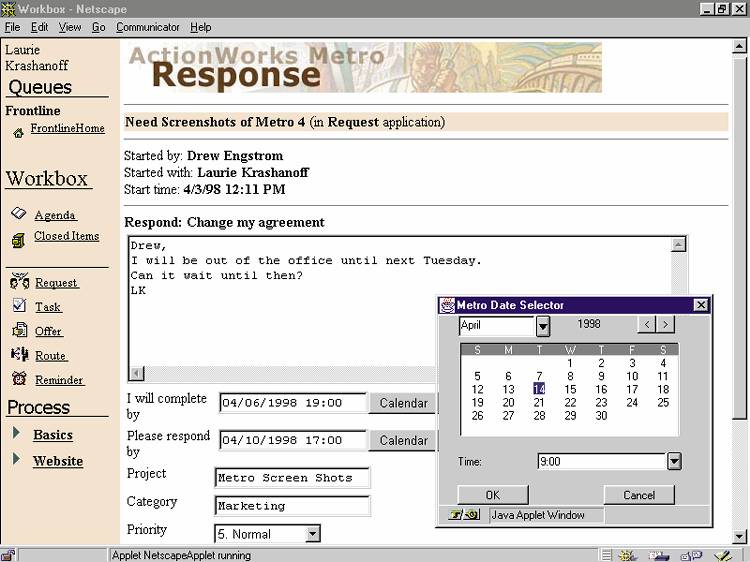The image size is (750, 562).
Task: Click the Project field Metro Screen Shots
Action: [292, 478]
